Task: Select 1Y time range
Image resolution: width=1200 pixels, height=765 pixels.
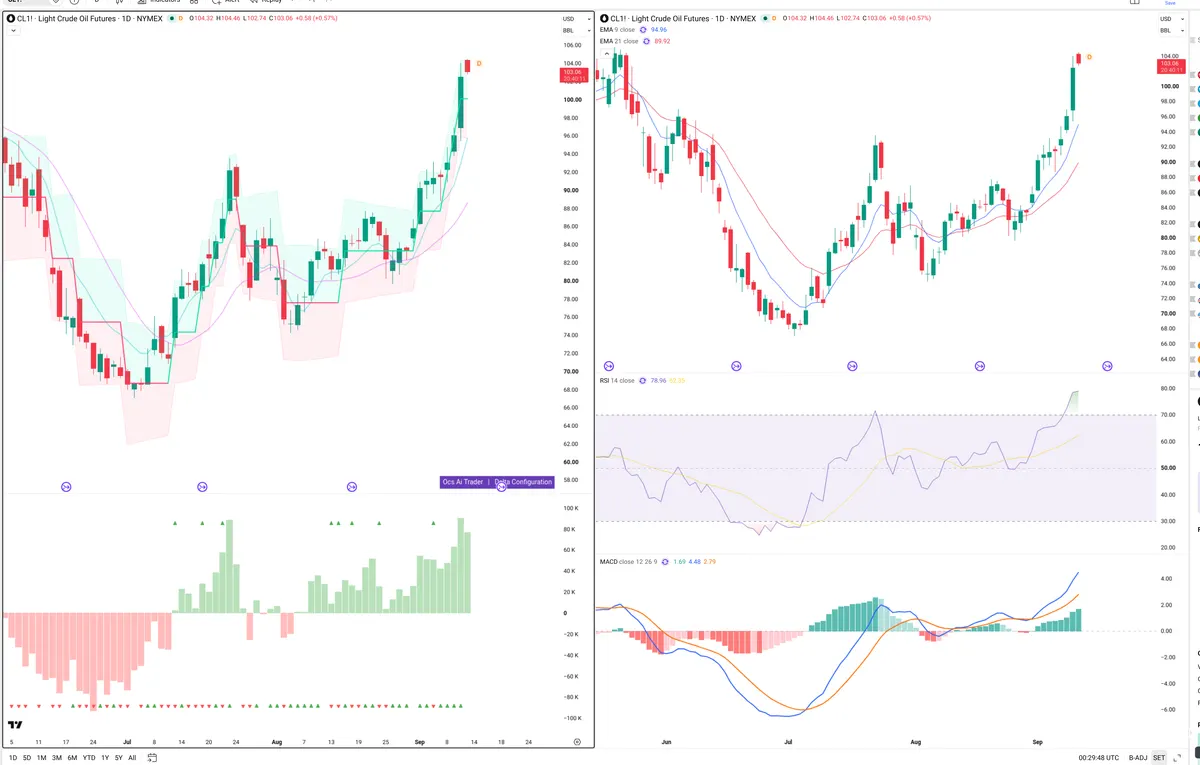Action: (x=104, y=758)
